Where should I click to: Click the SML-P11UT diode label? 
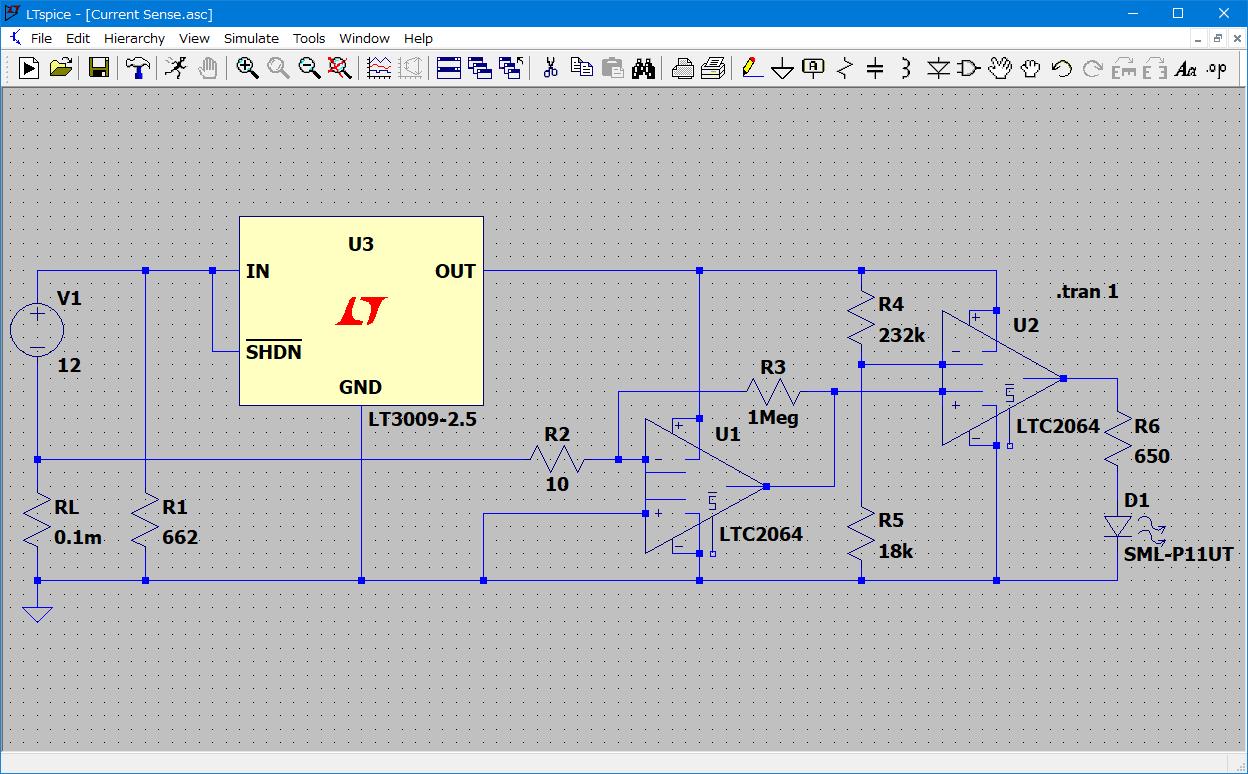1179,554
